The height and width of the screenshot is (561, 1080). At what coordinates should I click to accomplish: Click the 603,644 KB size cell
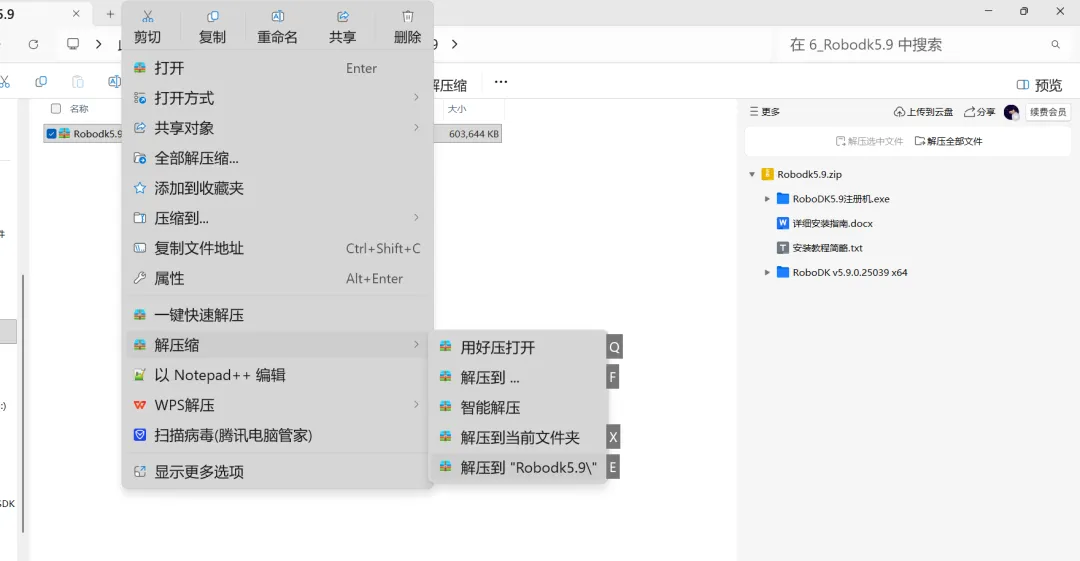(x=474, y=134)
